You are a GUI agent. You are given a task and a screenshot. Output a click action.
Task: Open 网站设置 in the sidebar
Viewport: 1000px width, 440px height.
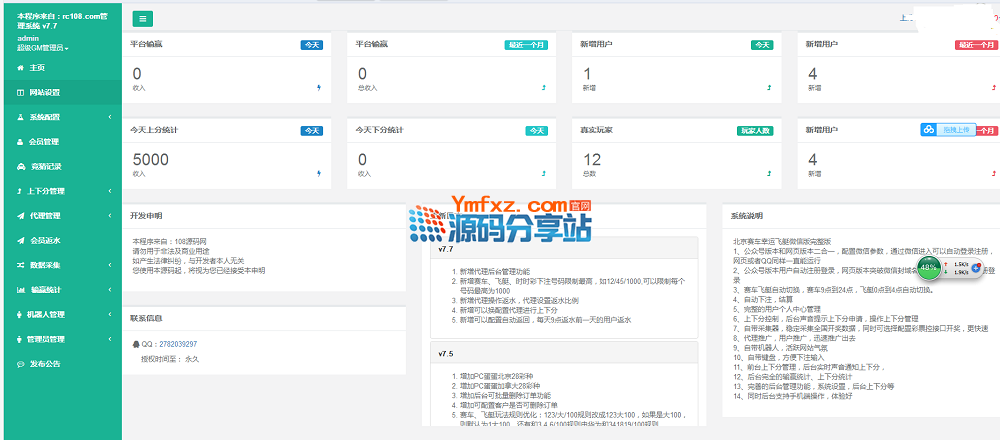tap(45, 92)
